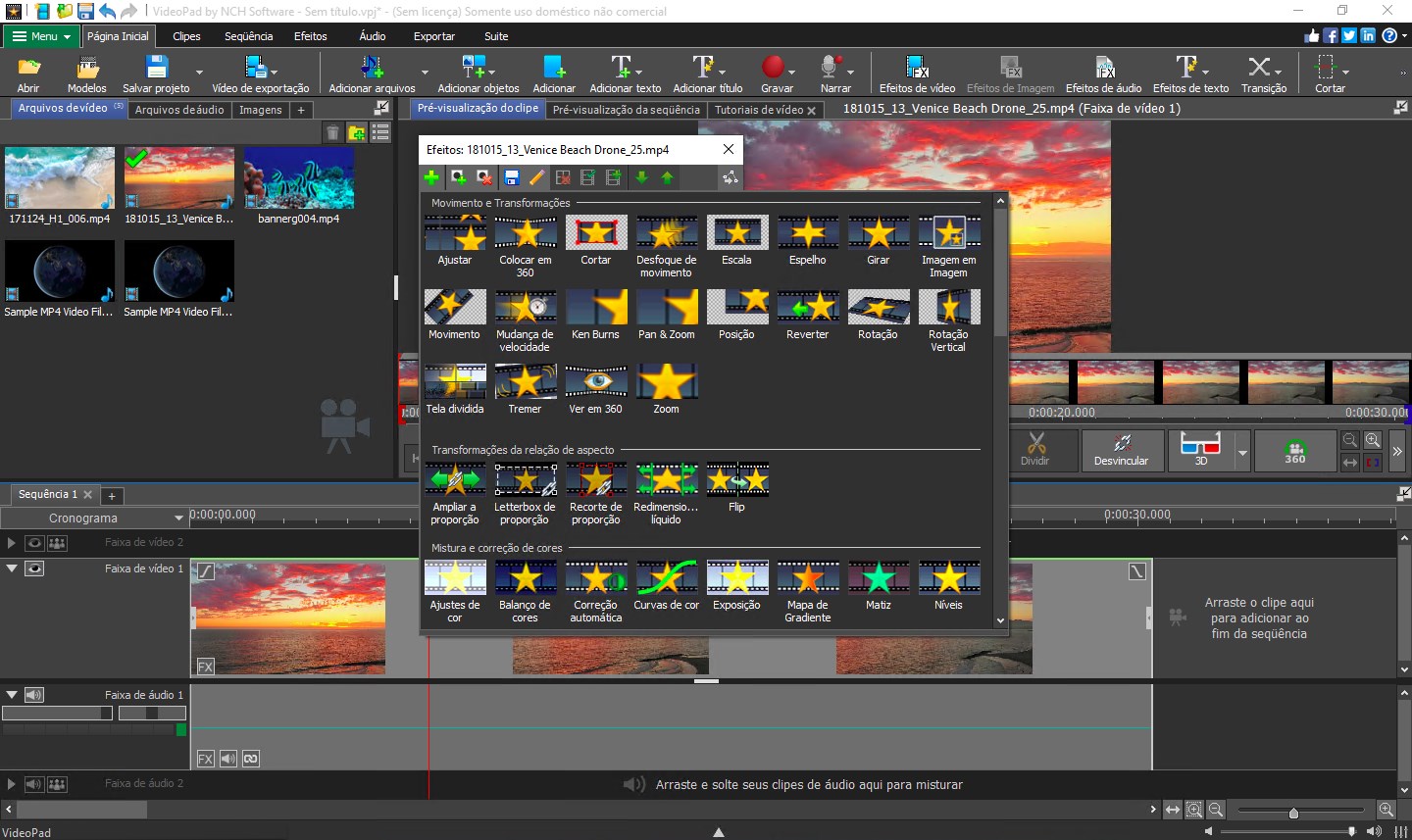Image resolution: width=1412 pixels, height=840 pixels.
Task: Click Desvincular in the preview toolbar
Action: coord(1121,451)
